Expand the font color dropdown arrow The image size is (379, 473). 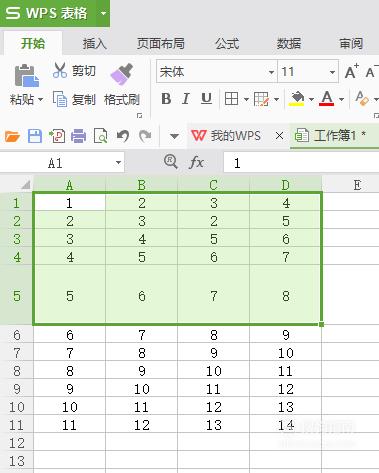click(341, 99)
